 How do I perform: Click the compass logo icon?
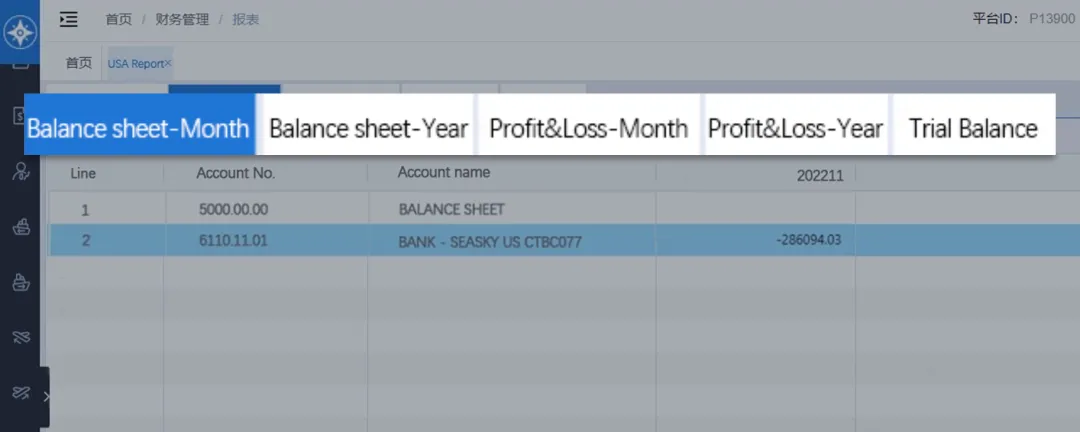pos(20,32)
